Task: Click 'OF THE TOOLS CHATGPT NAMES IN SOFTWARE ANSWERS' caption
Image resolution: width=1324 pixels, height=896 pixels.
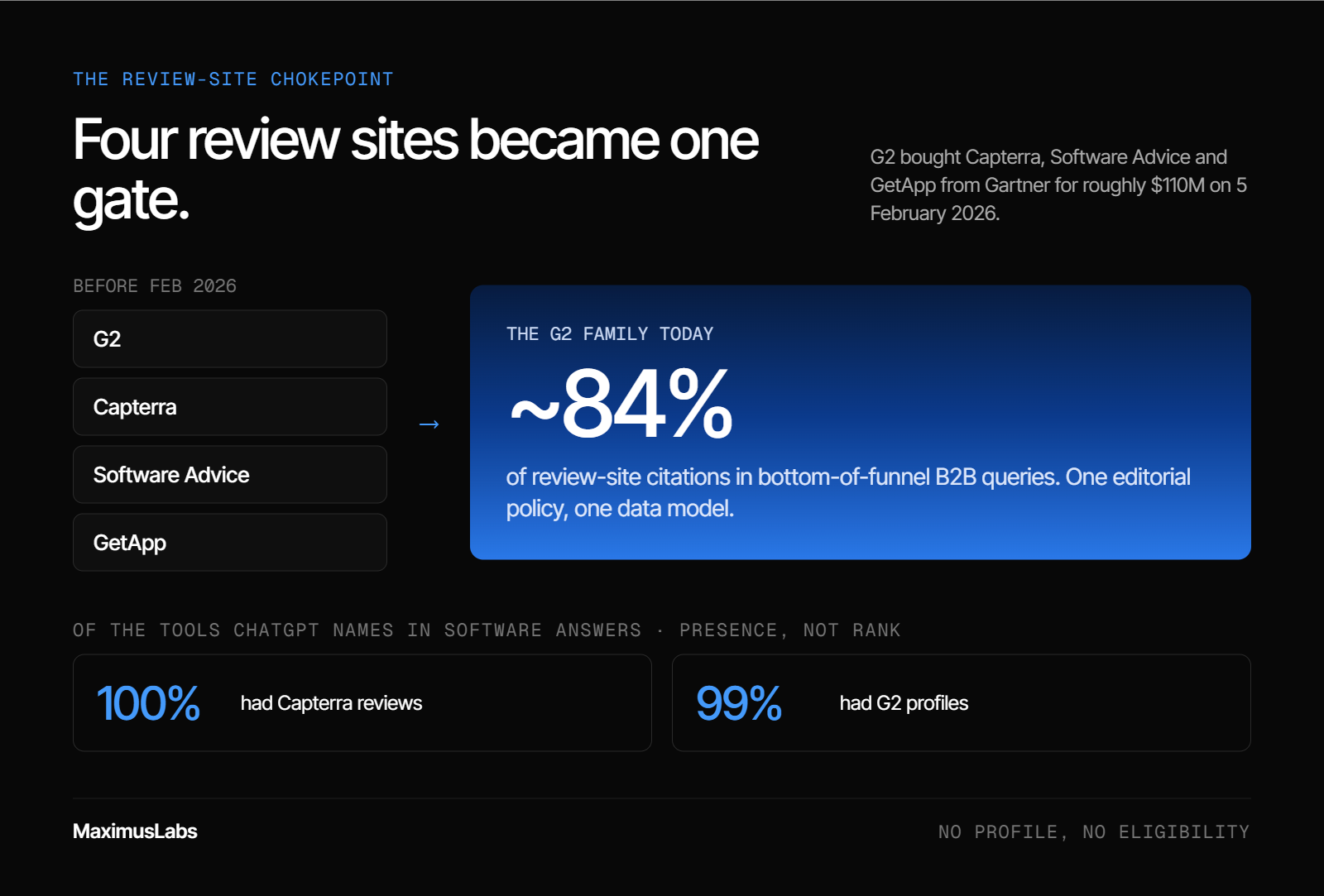Action: click(x=357, y=630)
